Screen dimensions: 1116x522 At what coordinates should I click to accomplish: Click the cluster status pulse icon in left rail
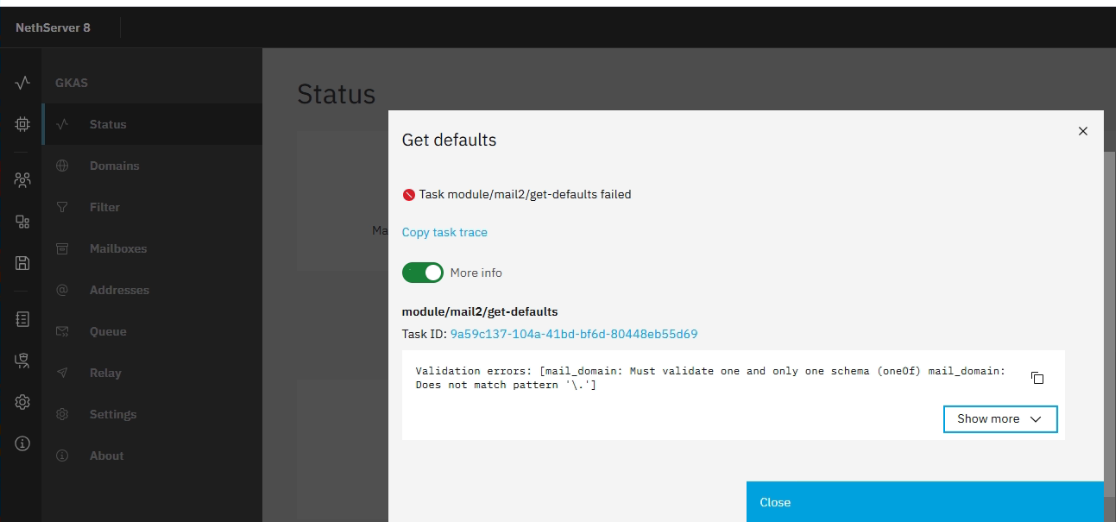[x=22, y=83]
